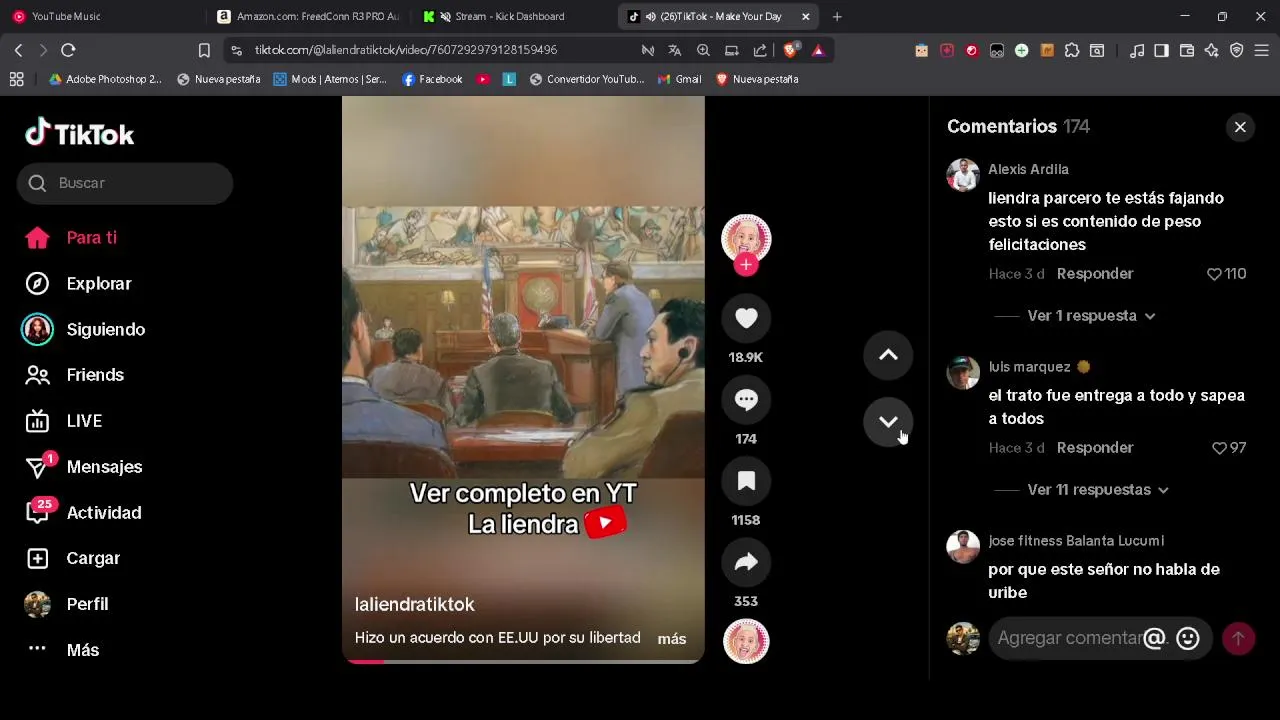
Task: Follow creator with the red plus badge
Action: [746, 265]
